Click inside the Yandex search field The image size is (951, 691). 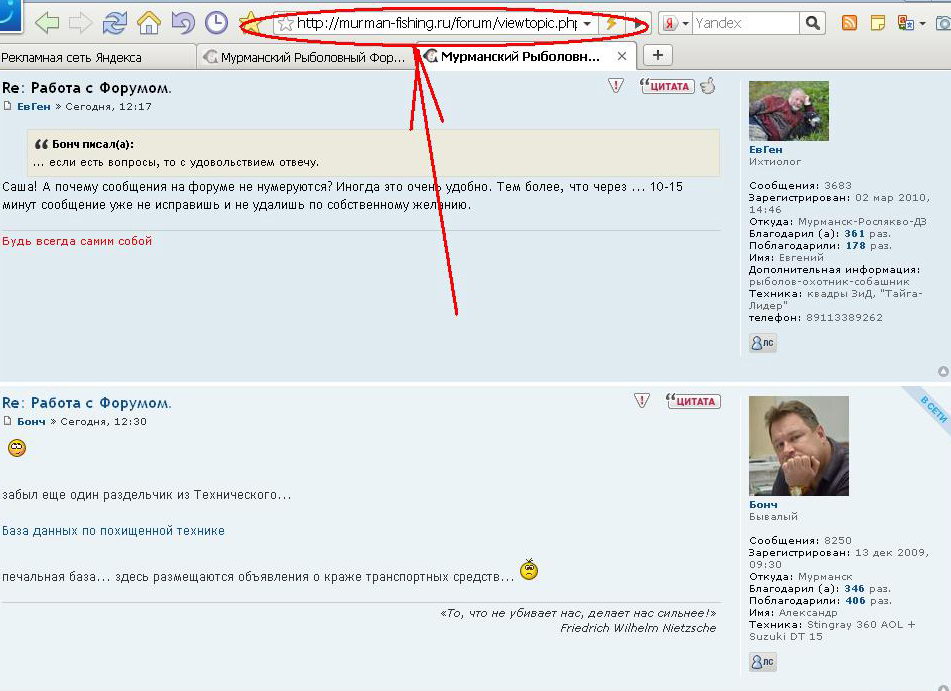pos(745,22)
